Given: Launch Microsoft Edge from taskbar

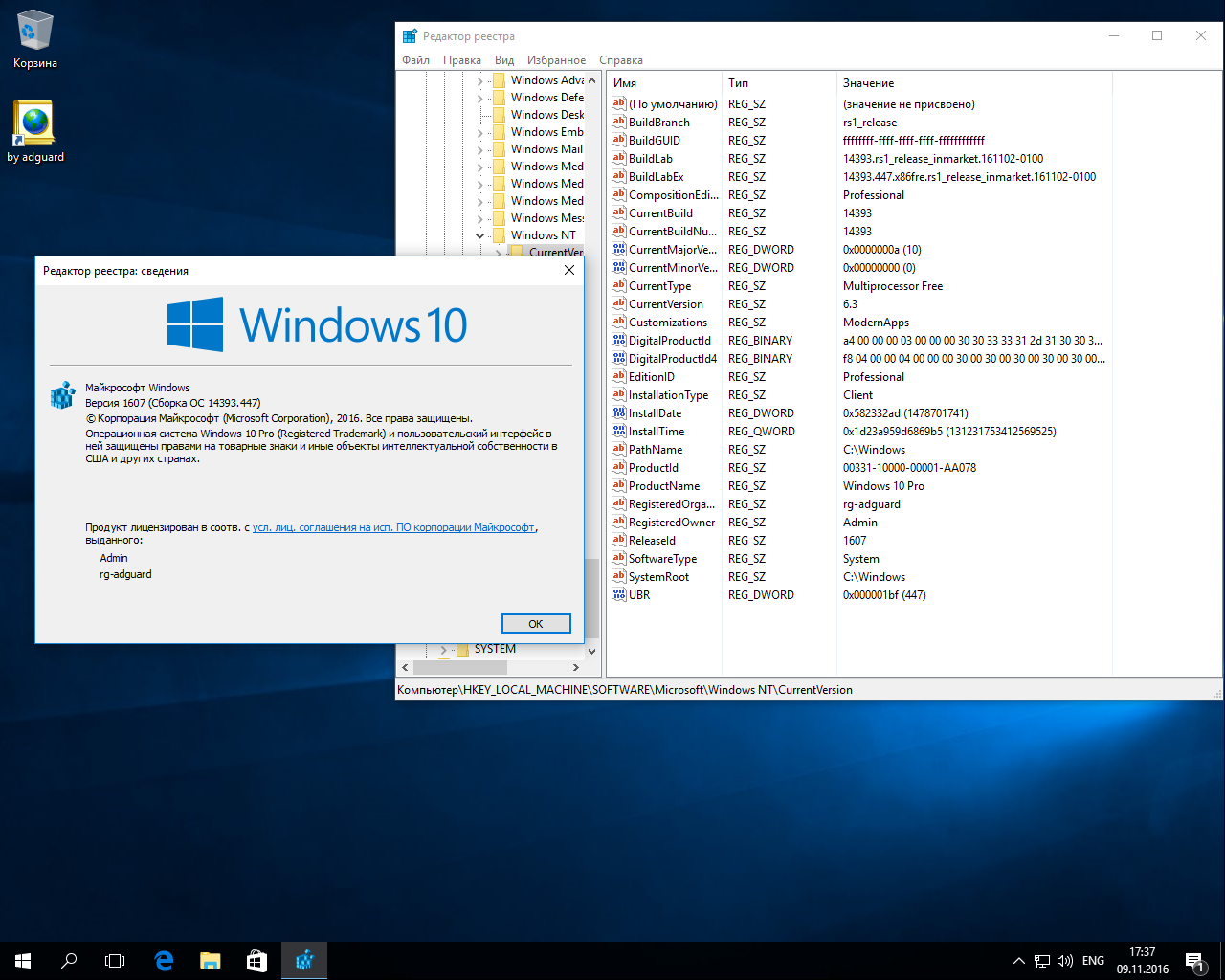Looking at the screenshot, I should pyautogui.click(x=164, y=961).
